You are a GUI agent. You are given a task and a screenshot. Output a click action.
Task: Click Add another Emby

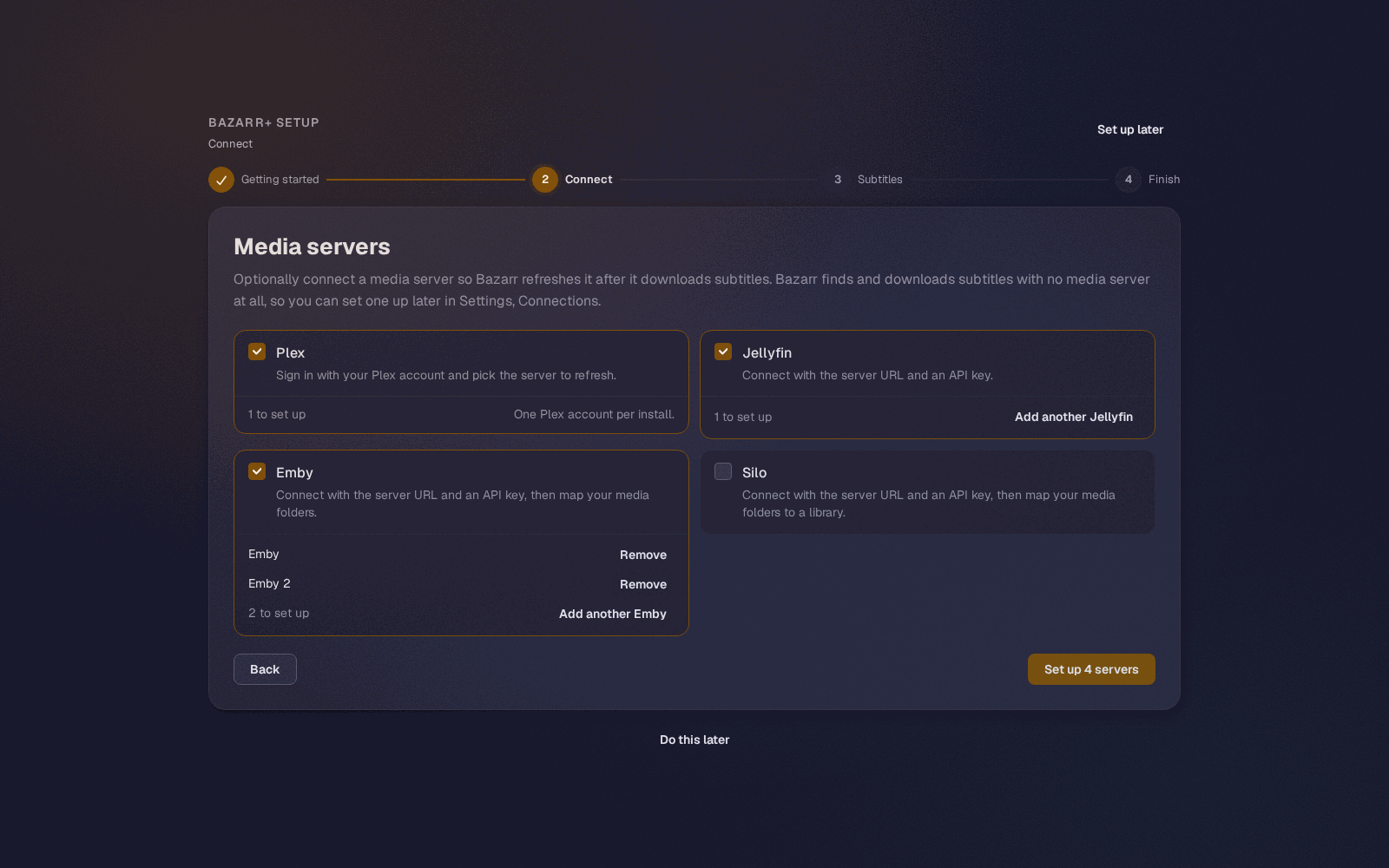pyautogui.click(x=613, y=614)
